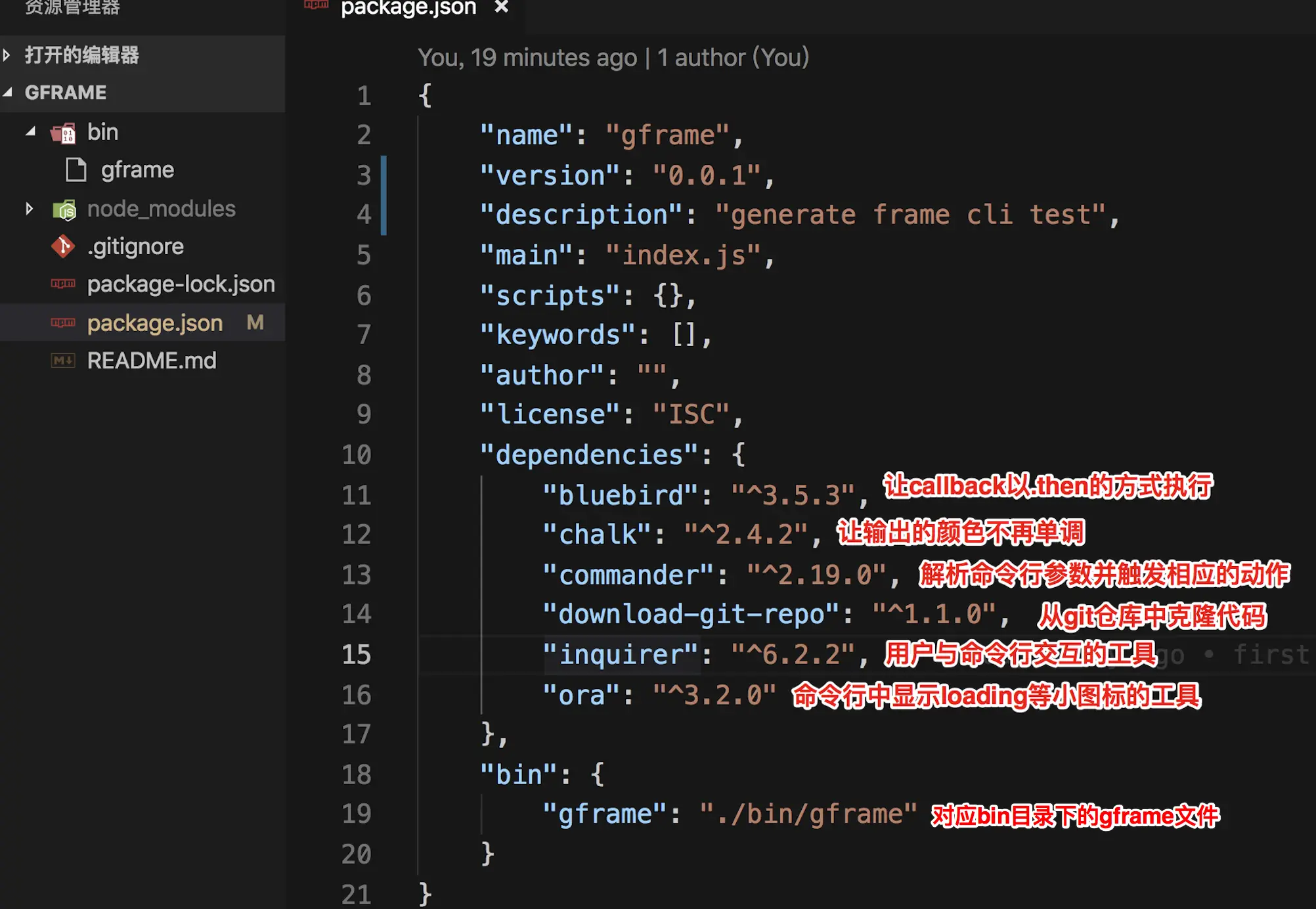Click the gframe file icon
The height and width of the screenshot is (909, 1316).
click(x=76, y=170)
